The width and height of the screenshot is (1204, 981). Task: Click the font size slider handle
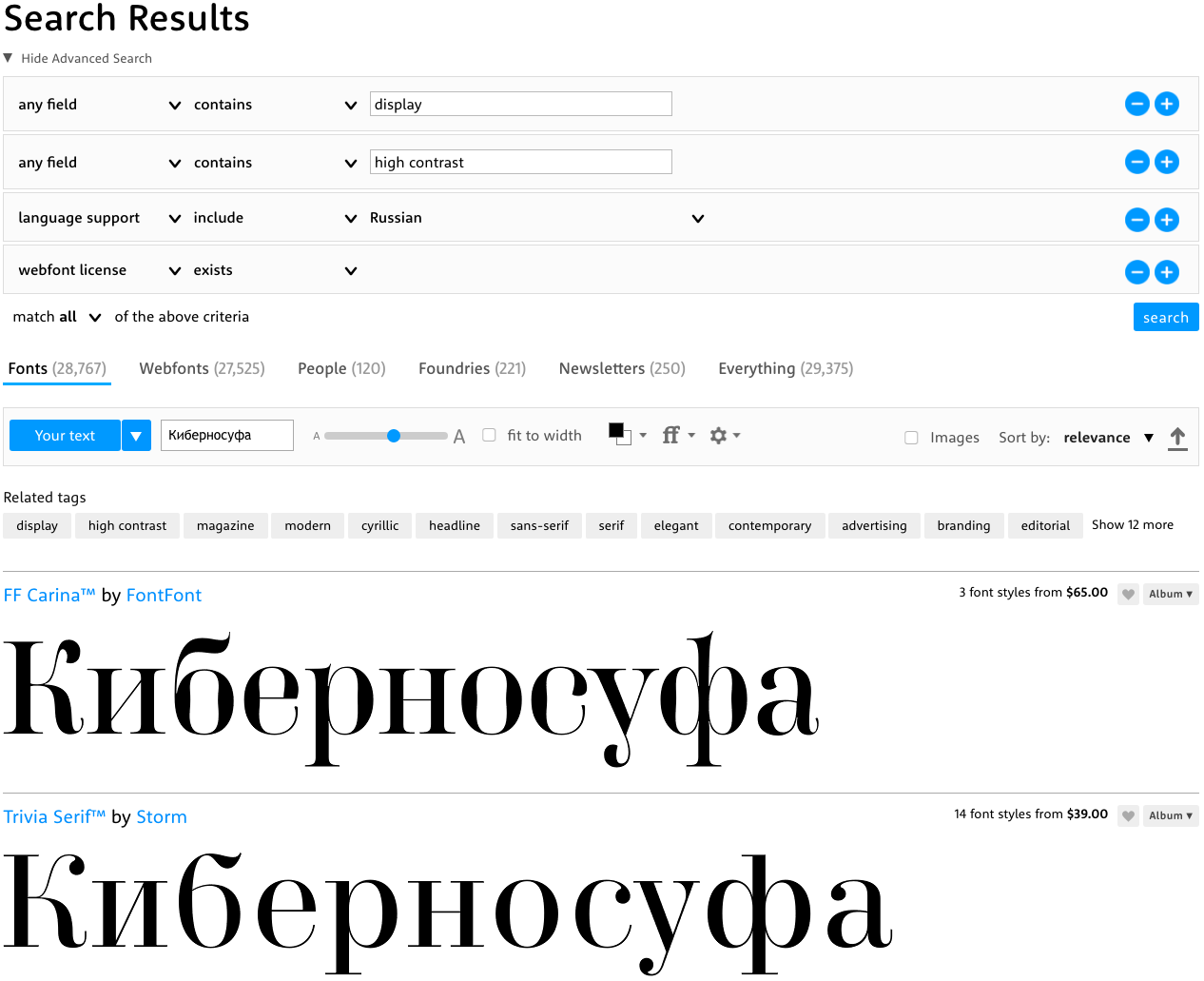394,436
